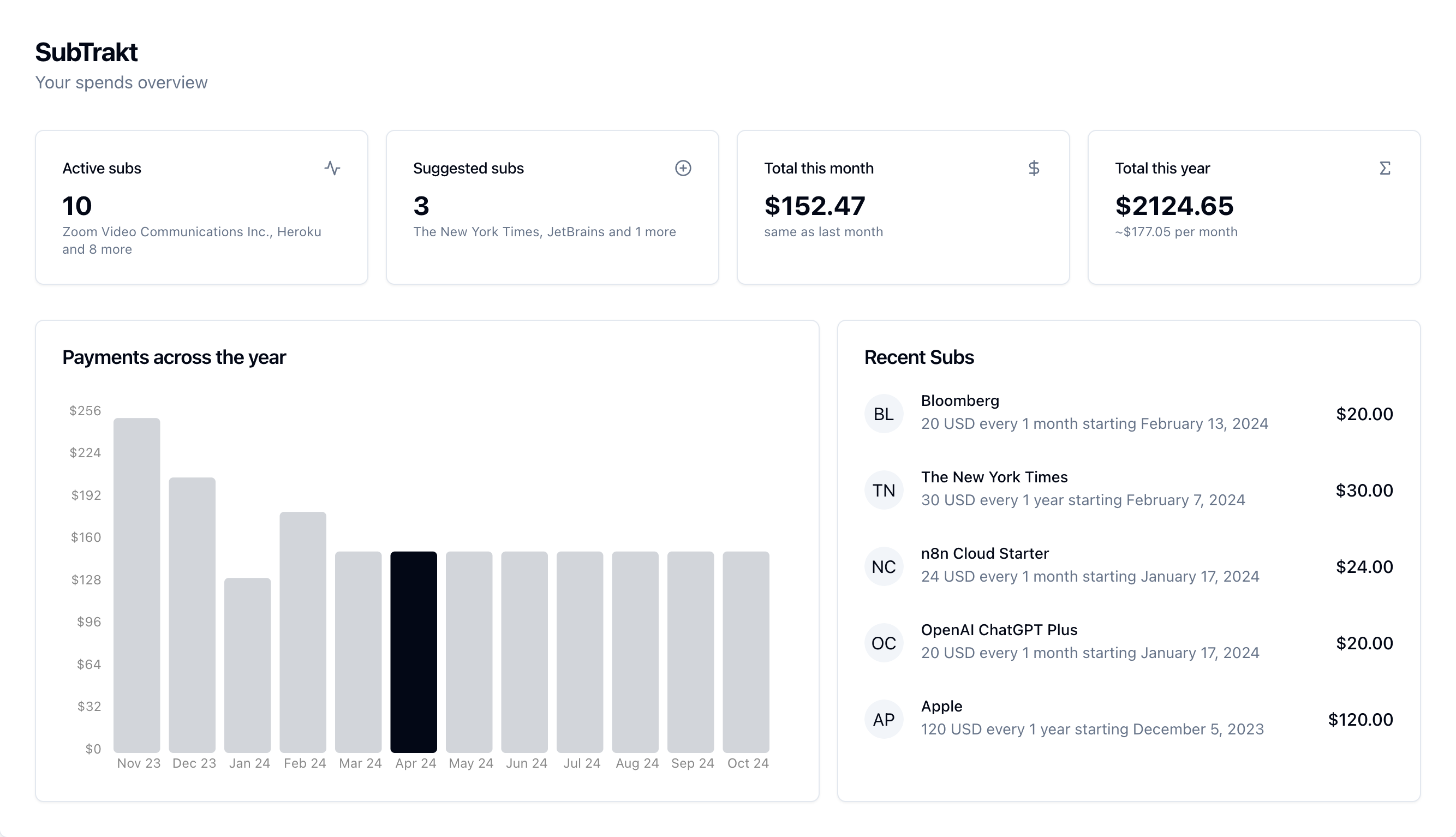
Task: Select the NC avatar for n8n Cloud Starter
Action: [x=884, y=566]
